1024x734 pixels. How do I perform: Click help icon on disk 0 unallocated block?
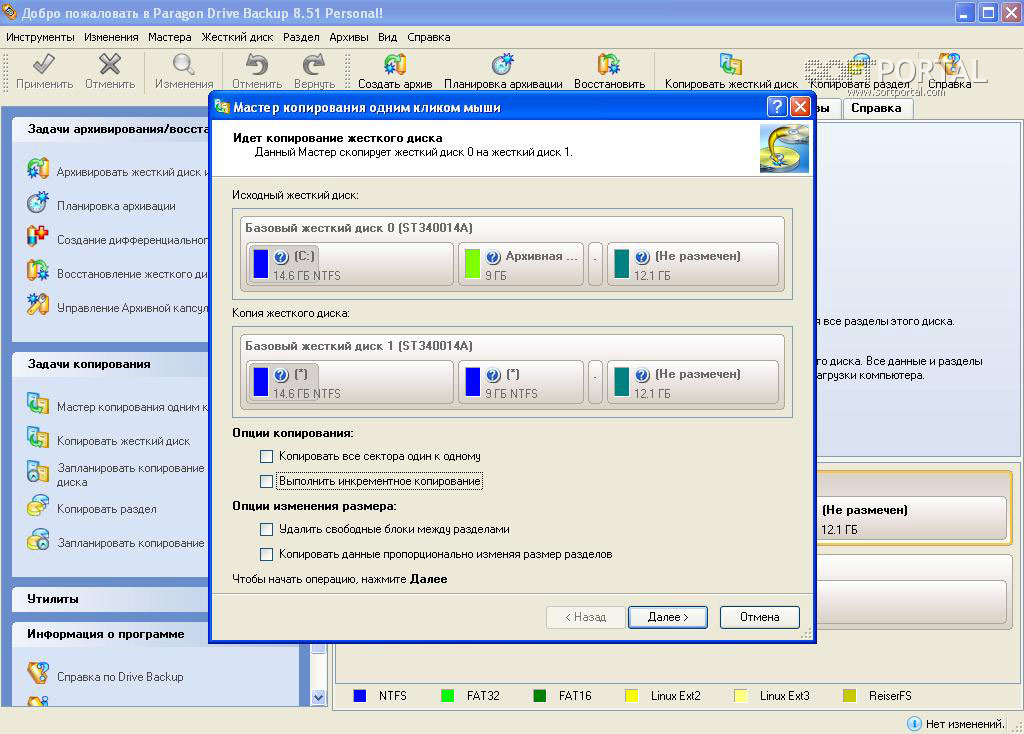[642, 257]
